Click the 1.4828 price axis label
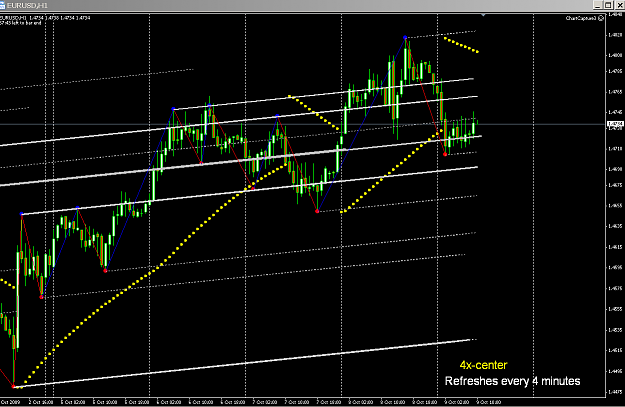Screen dimensions: 625x407 tap(615, 35)
